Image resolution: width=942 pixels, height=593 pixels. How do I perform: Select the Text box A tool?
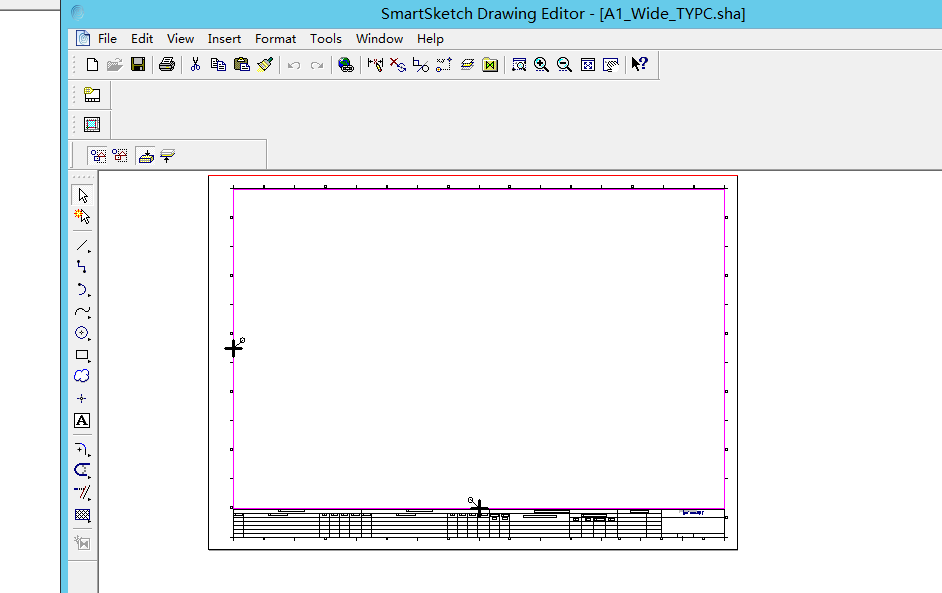click(82, 421)
